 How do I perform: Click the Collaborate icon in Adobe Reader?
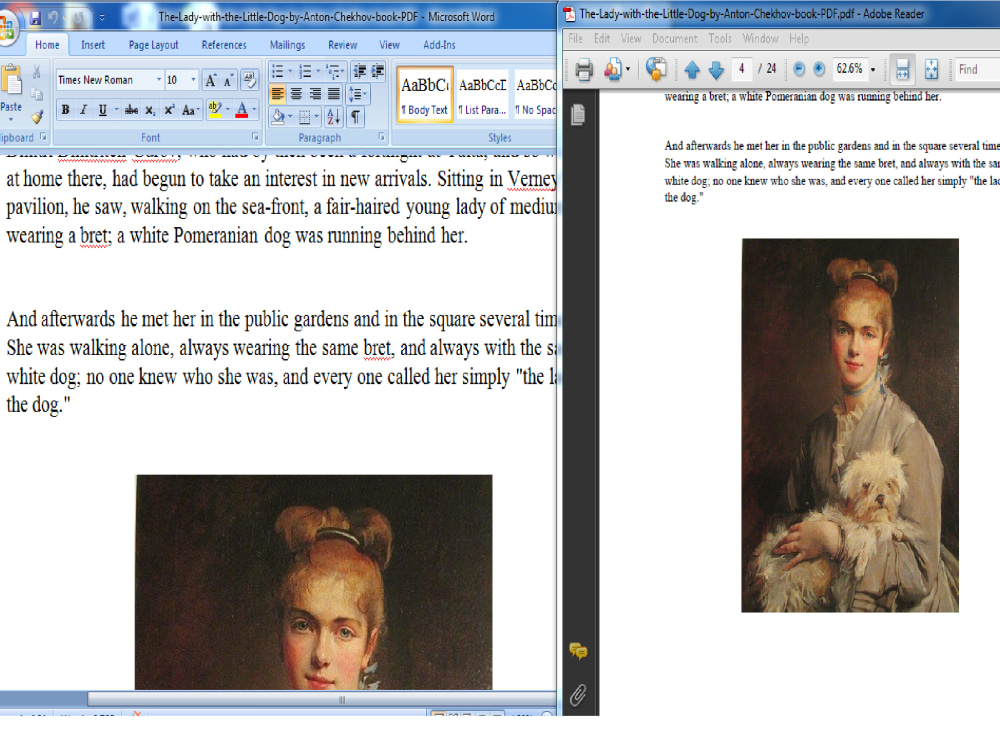[615, 69]
